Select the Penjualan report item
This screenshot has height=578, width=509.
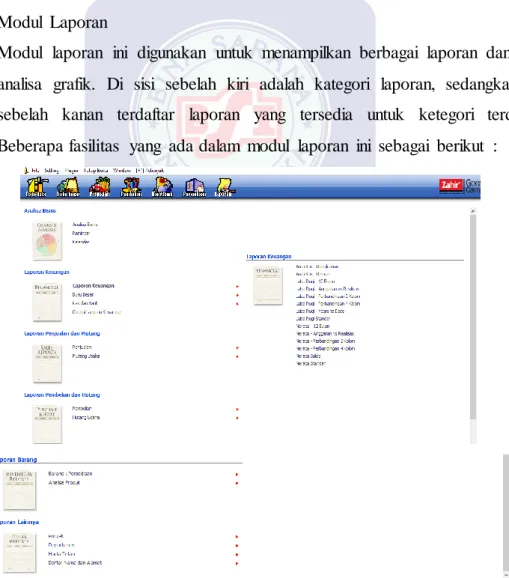(82, 347)
